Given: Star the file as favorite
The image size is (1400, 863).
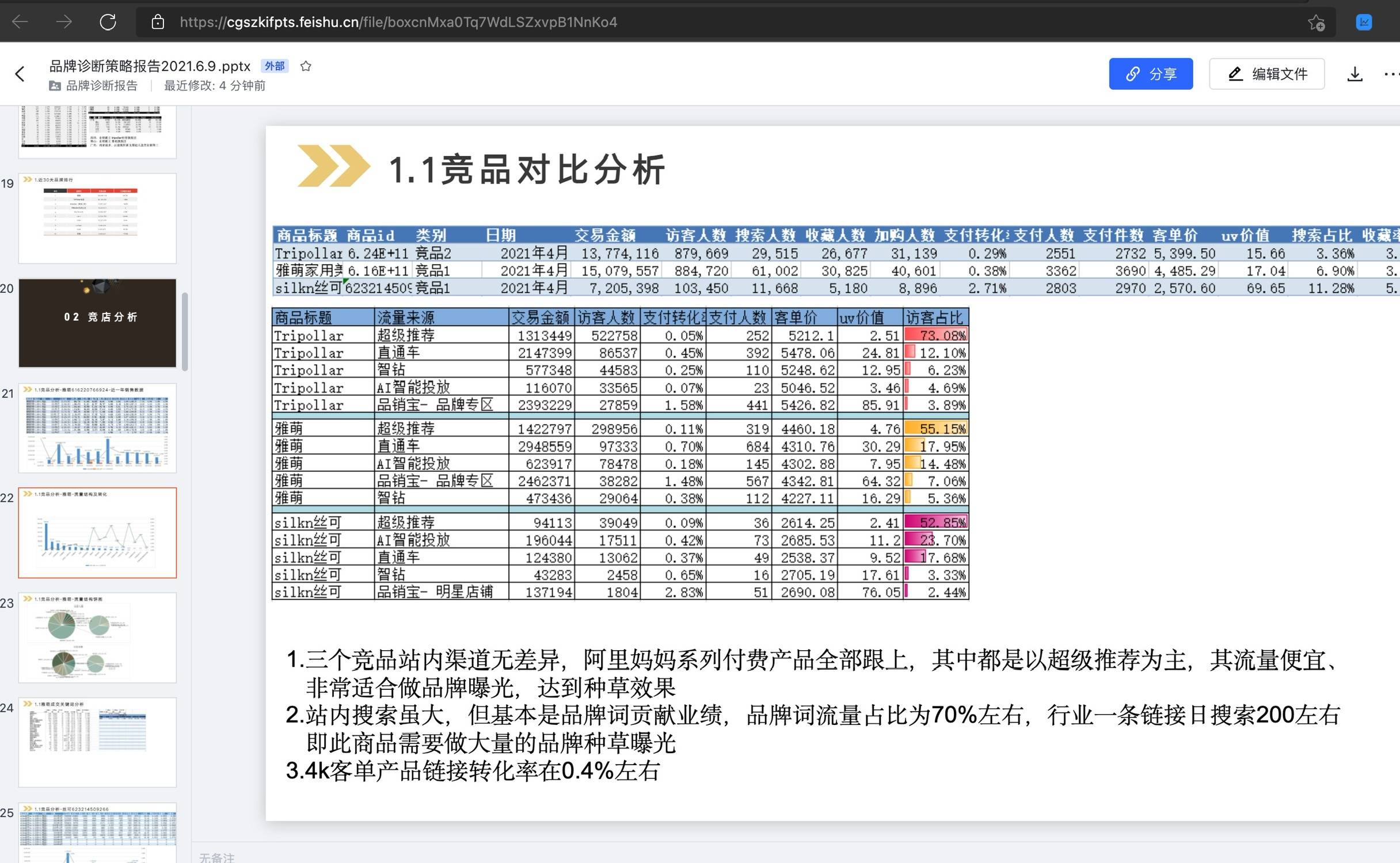Looking at the screenshot, I should click(306, 66).
